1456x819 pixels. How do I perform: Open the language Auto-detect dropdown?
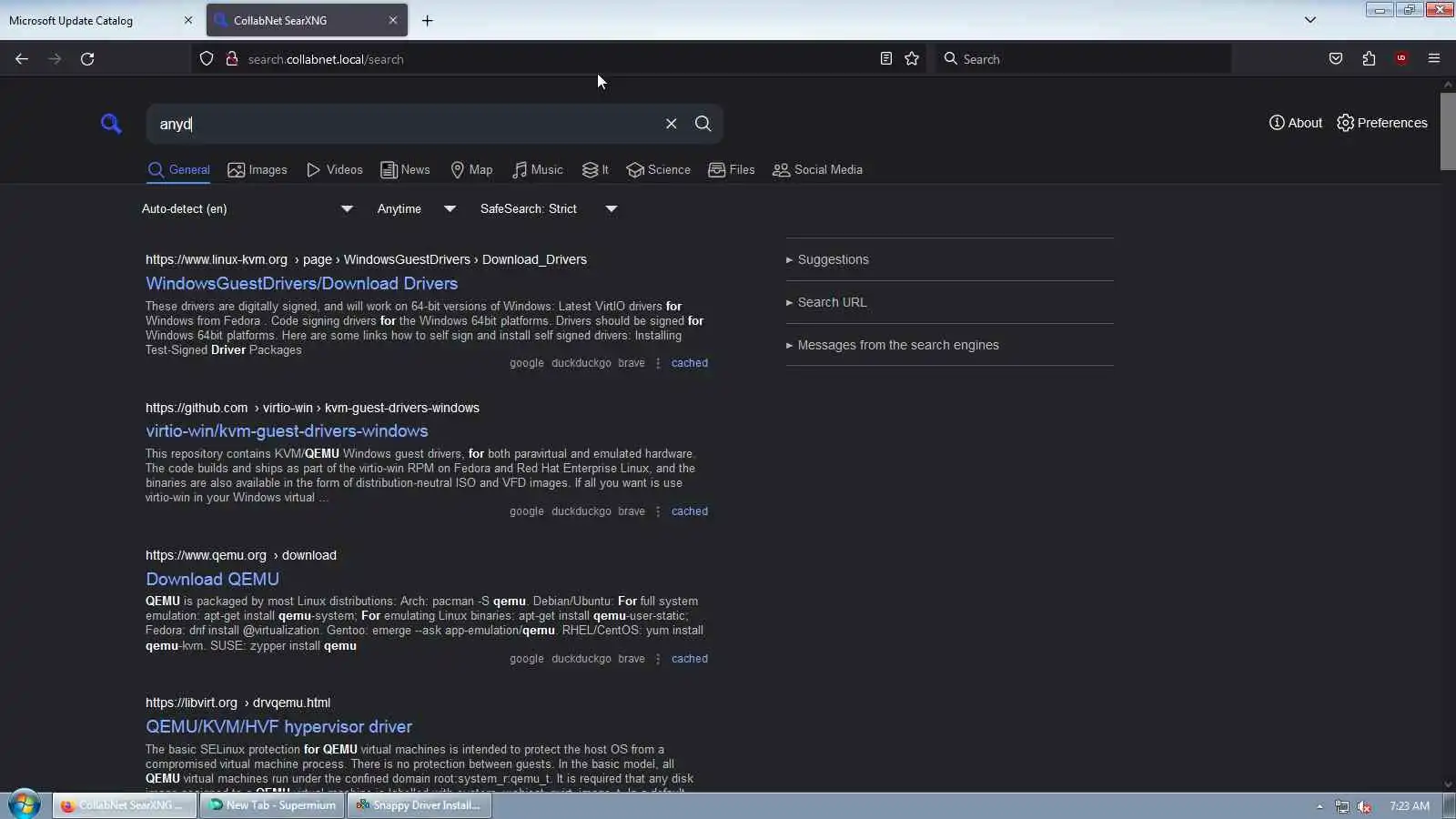pos(248,209)
